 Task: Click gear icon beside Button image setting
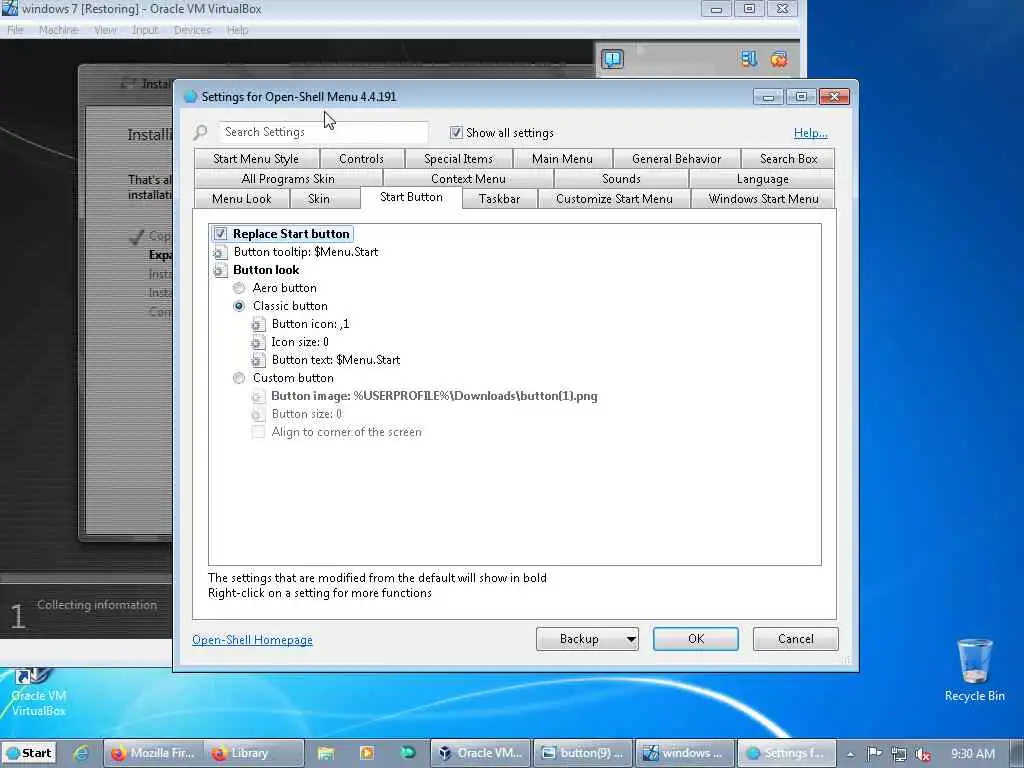click(259, 396)
